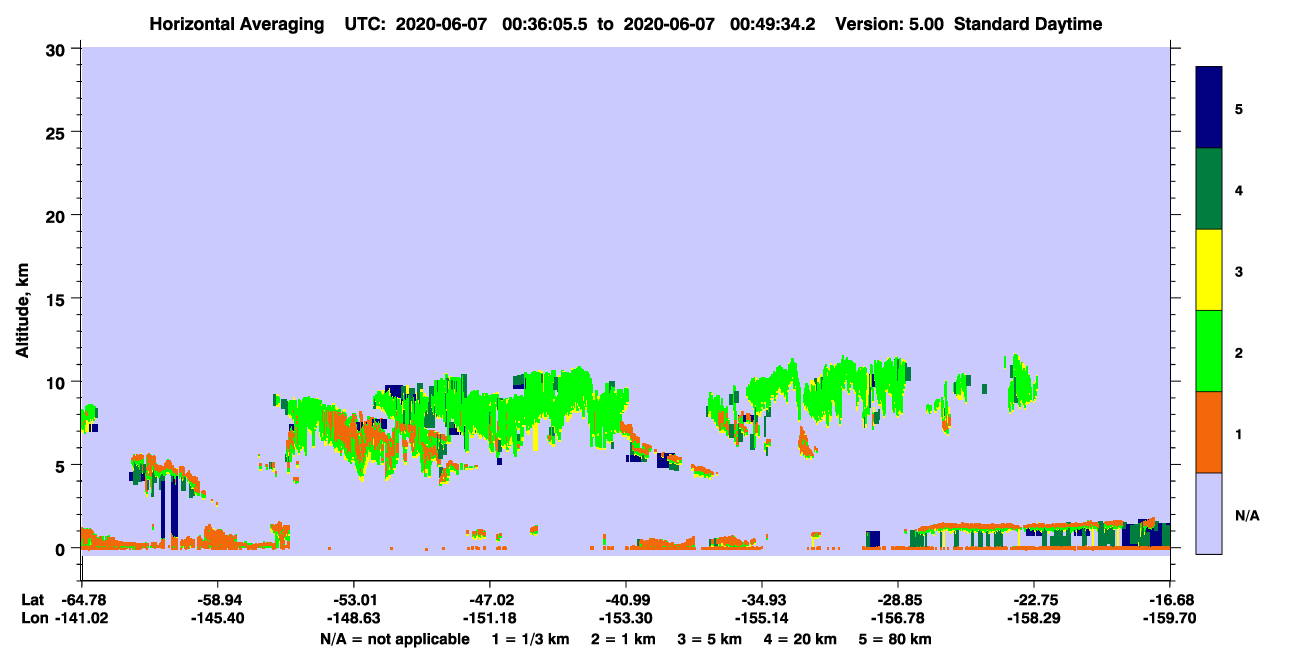Click the 'Version: 5.00' text

889,24
